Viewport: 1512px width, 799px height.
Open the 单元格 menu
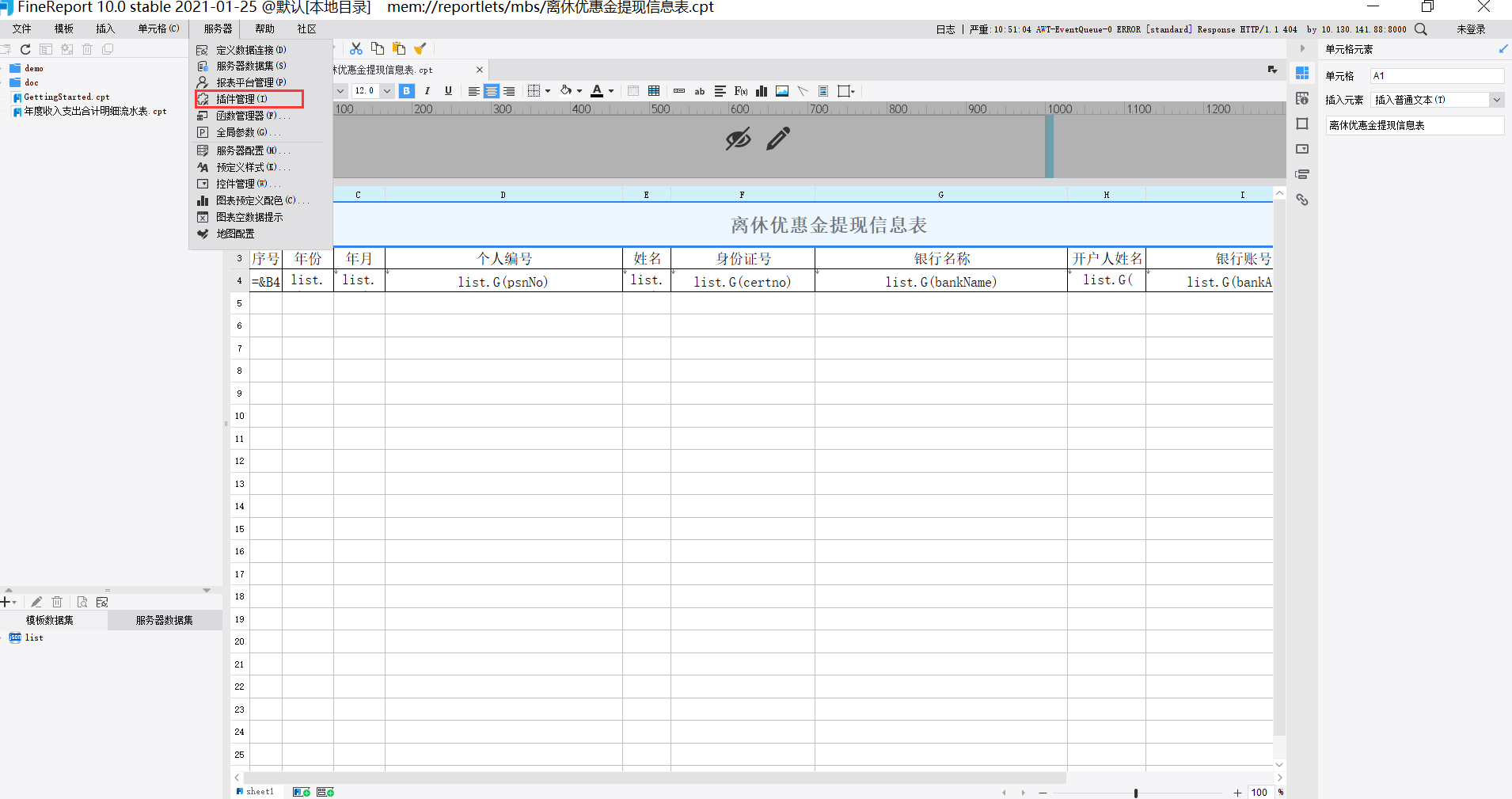(x=158, y=29)
